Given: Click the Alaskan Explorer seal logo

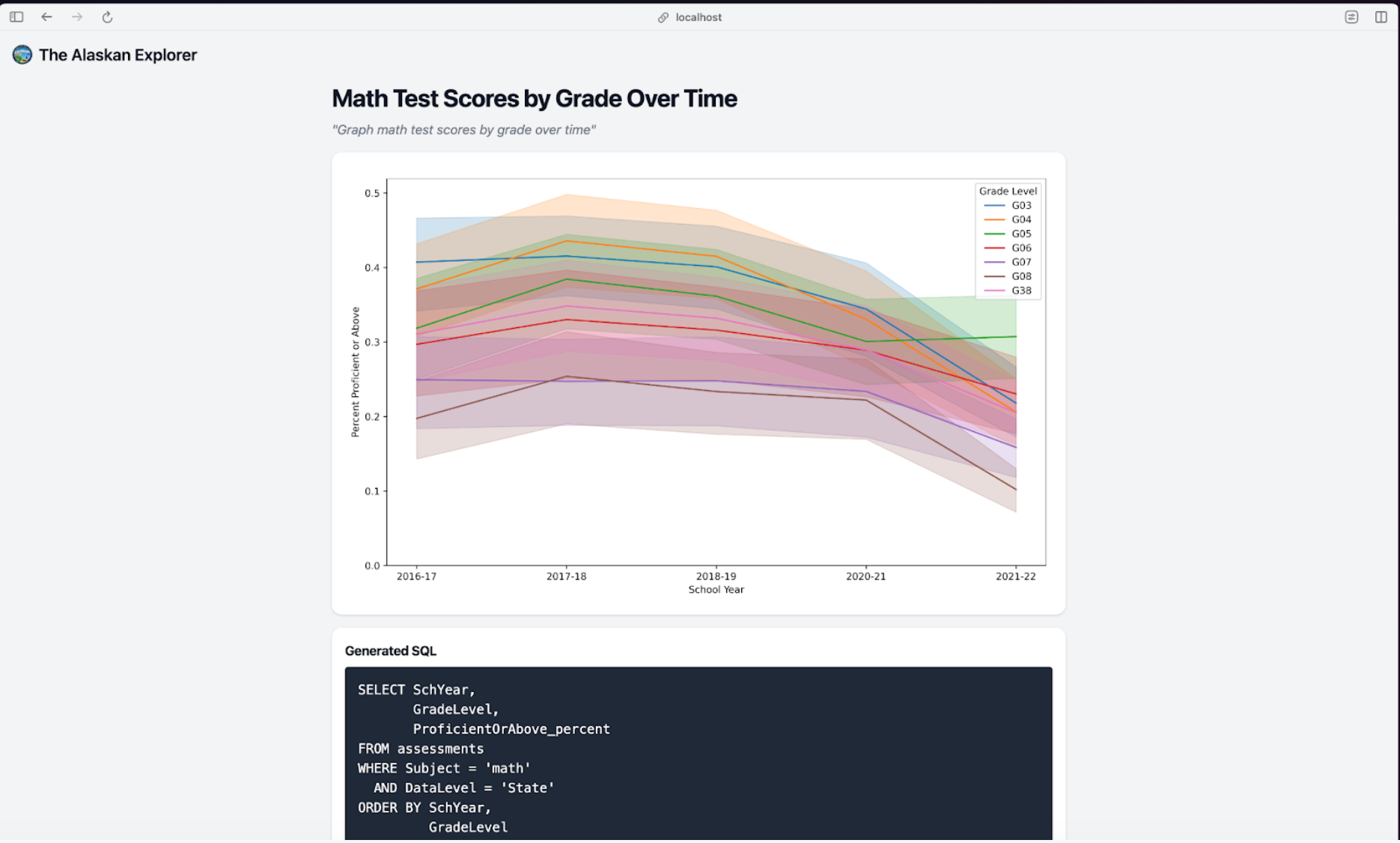Looking at the screenshot, I should 22,55.
